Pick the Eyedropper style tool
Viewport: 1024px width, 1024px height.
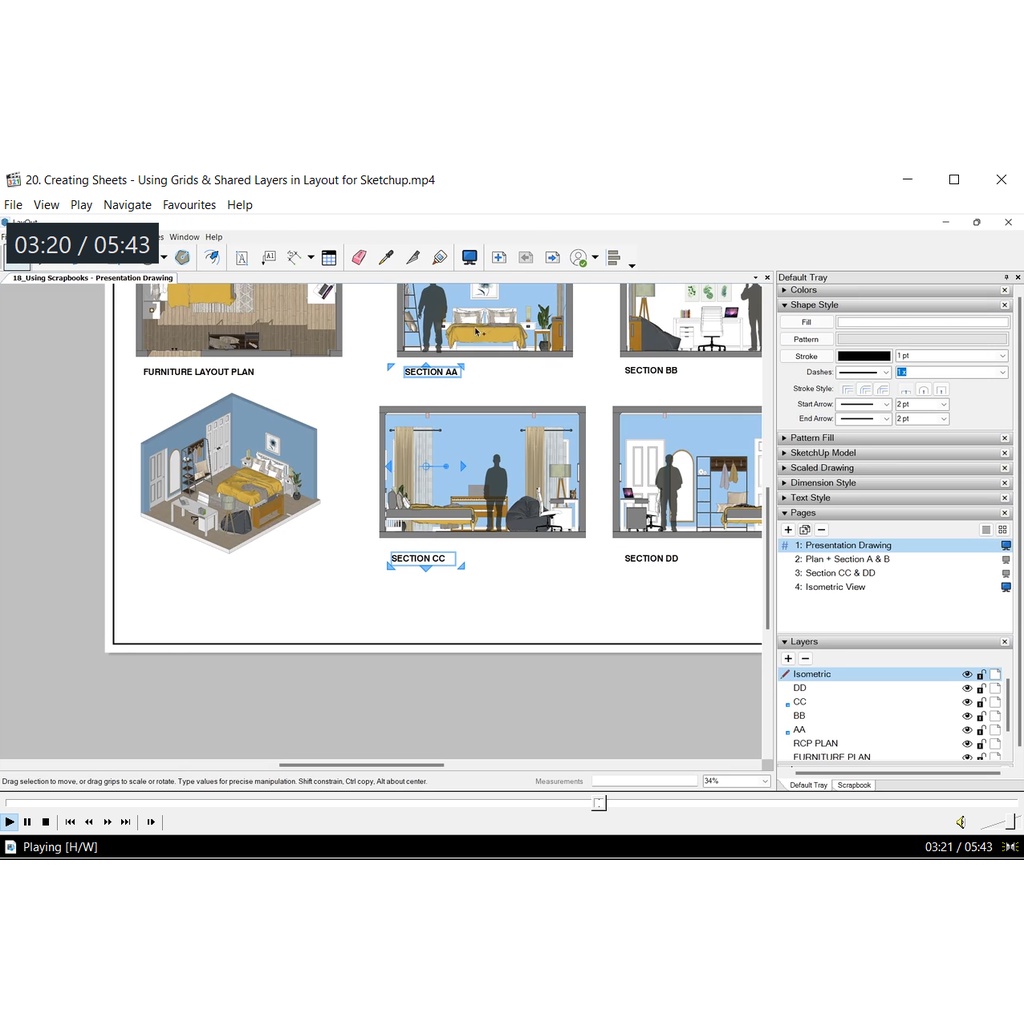coord(386,258)
